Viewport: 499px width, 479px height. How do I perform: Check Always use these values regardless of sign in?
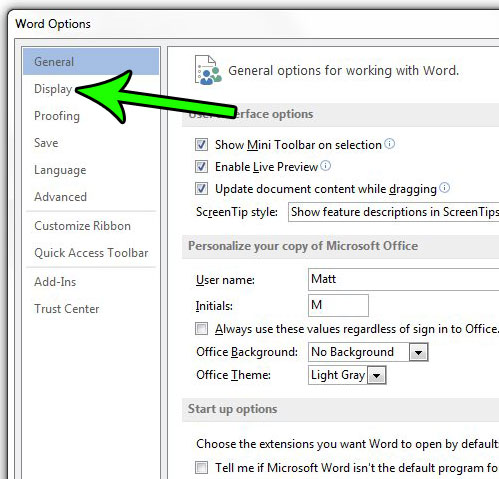pyautogui.click(x=201, y=329)
